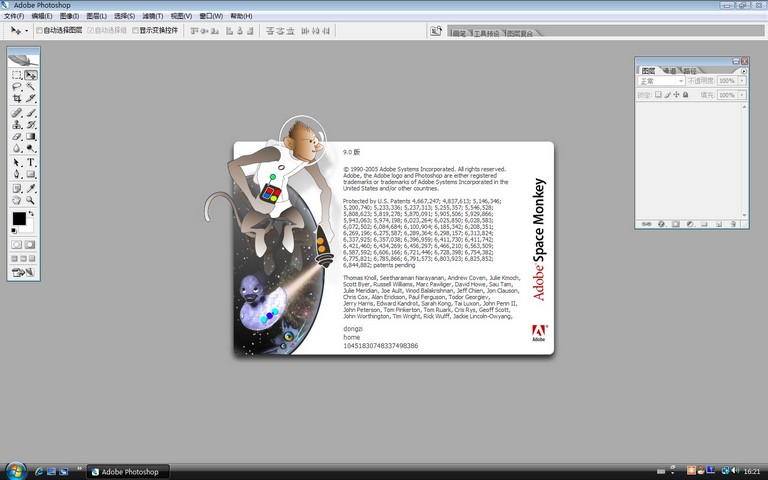Open the 图像(I) menu
768x480 pixels.
tap(69, 16)
